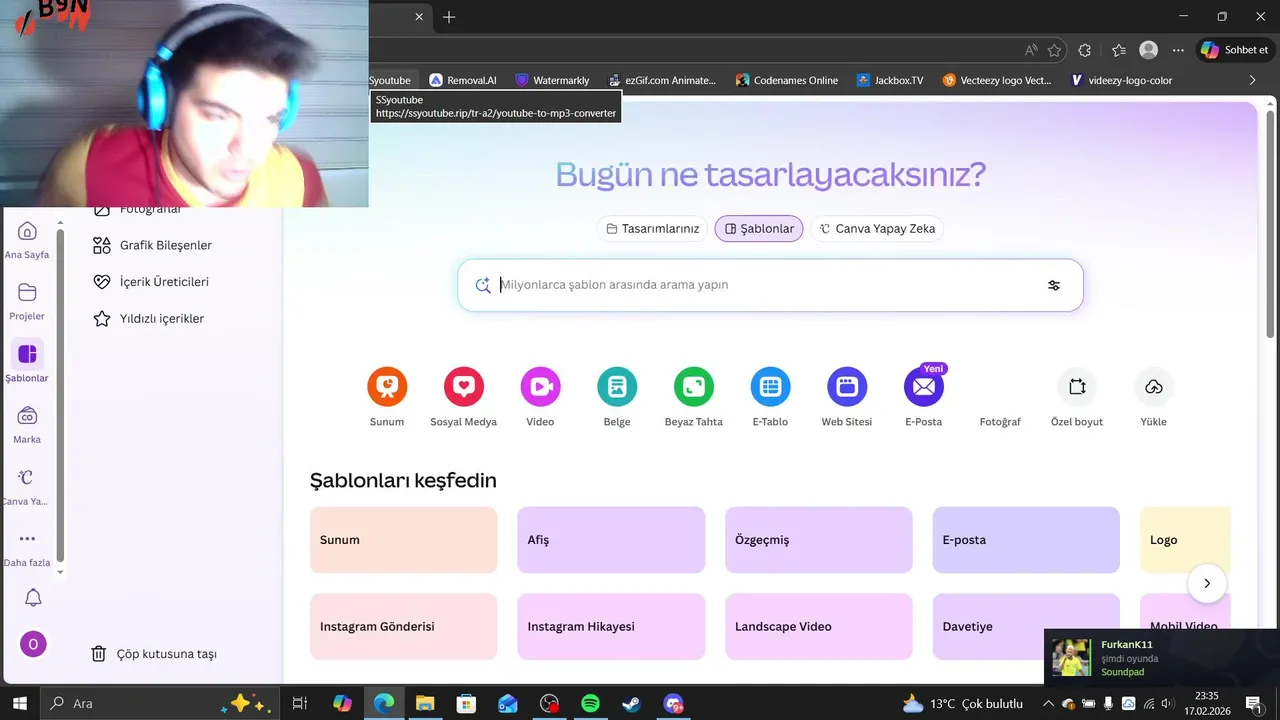Open search filter settings icon

coord(1053,285)
